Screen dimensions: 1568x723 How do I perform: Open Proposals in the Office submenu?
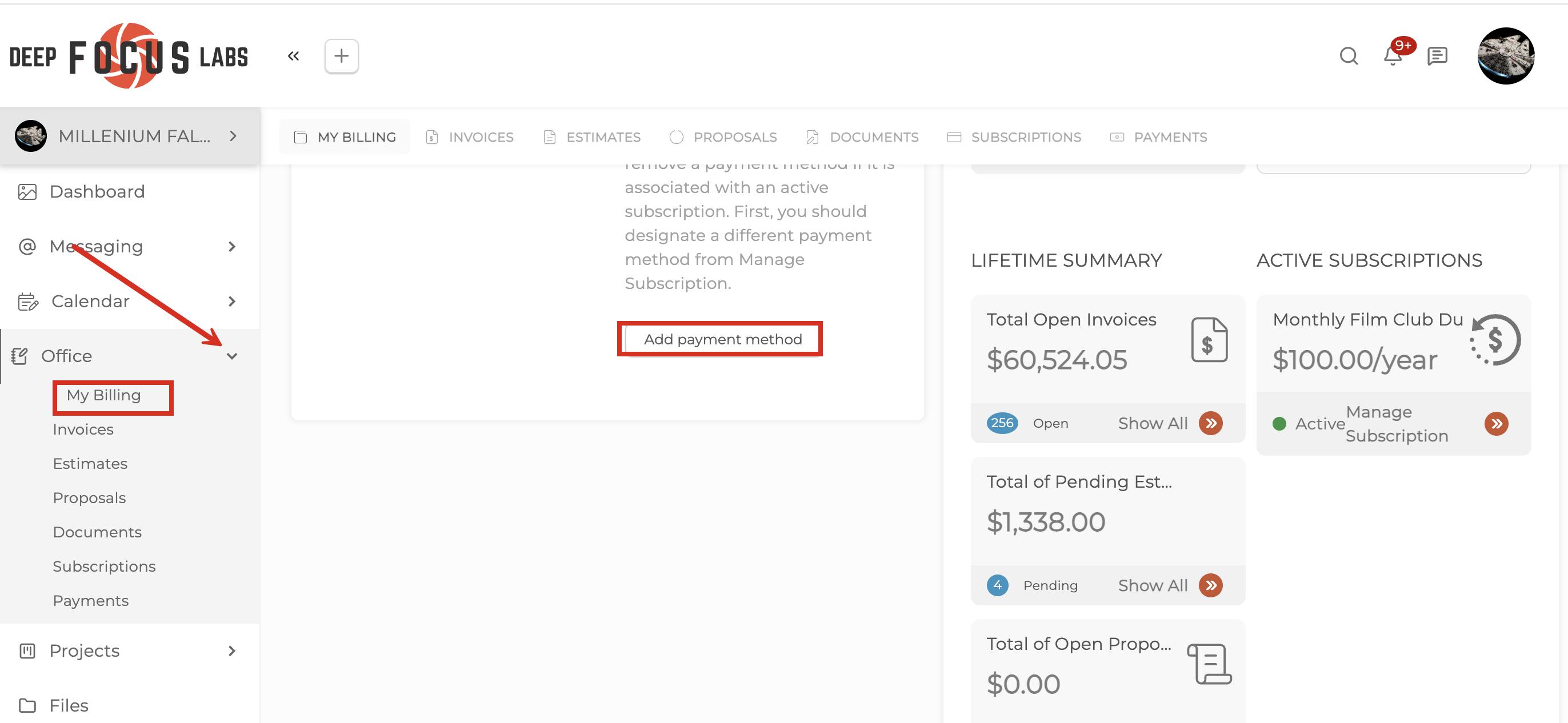coord(89,498)
